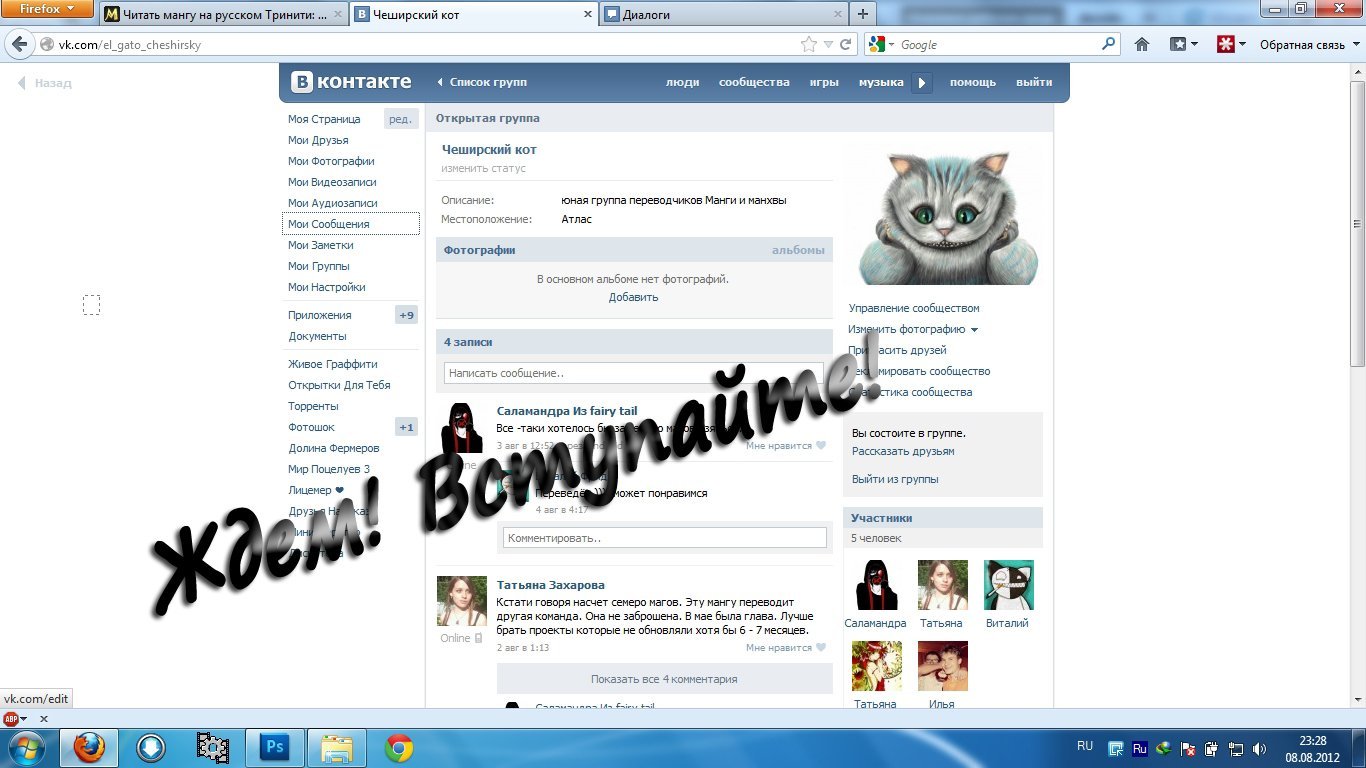Click the Firefox home icon
1366x768 pixels.
point(1142,45)
